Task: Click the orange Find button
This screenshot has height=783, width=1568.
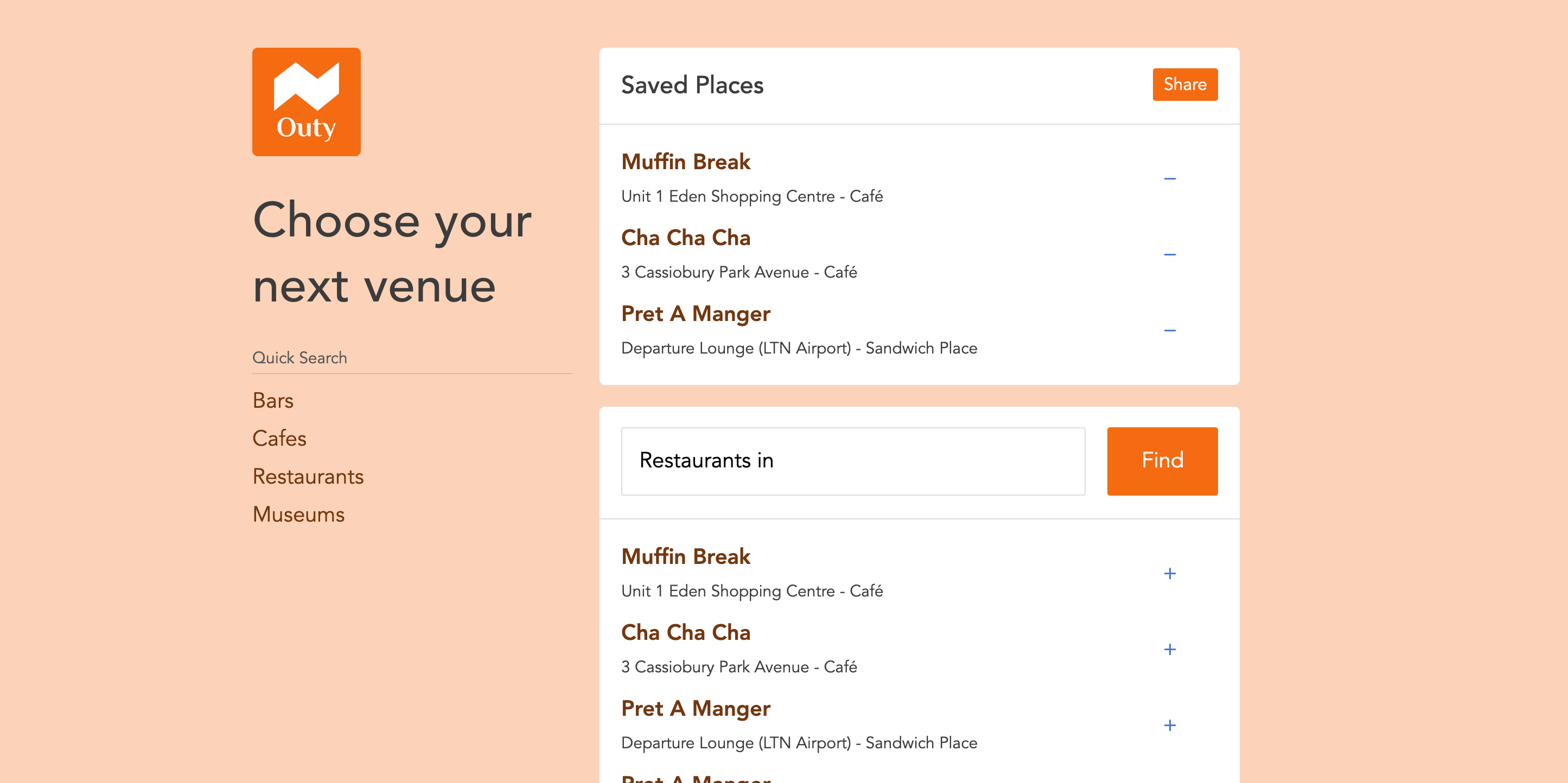Action: (1162, 460)
